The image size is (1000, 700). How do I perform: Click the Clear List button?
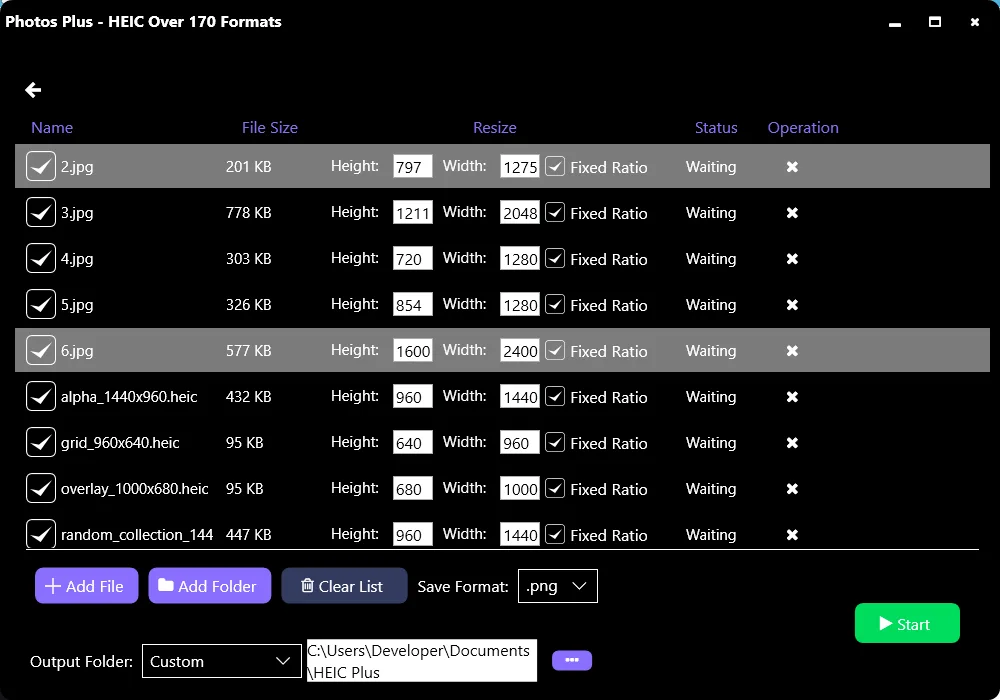click(344, 585)
